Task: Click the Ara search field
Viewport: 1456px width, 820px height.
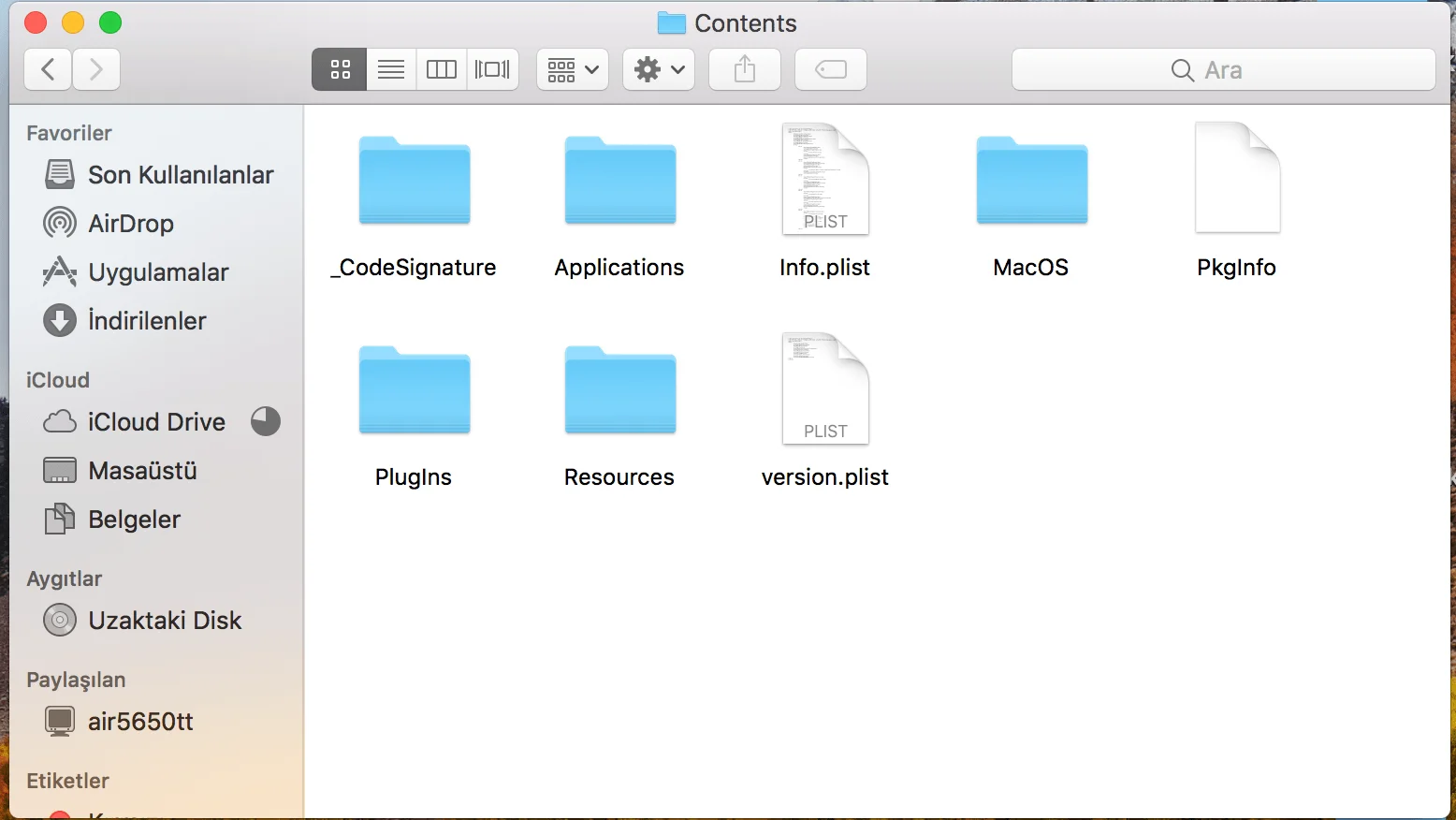Action: [1223, 70]
